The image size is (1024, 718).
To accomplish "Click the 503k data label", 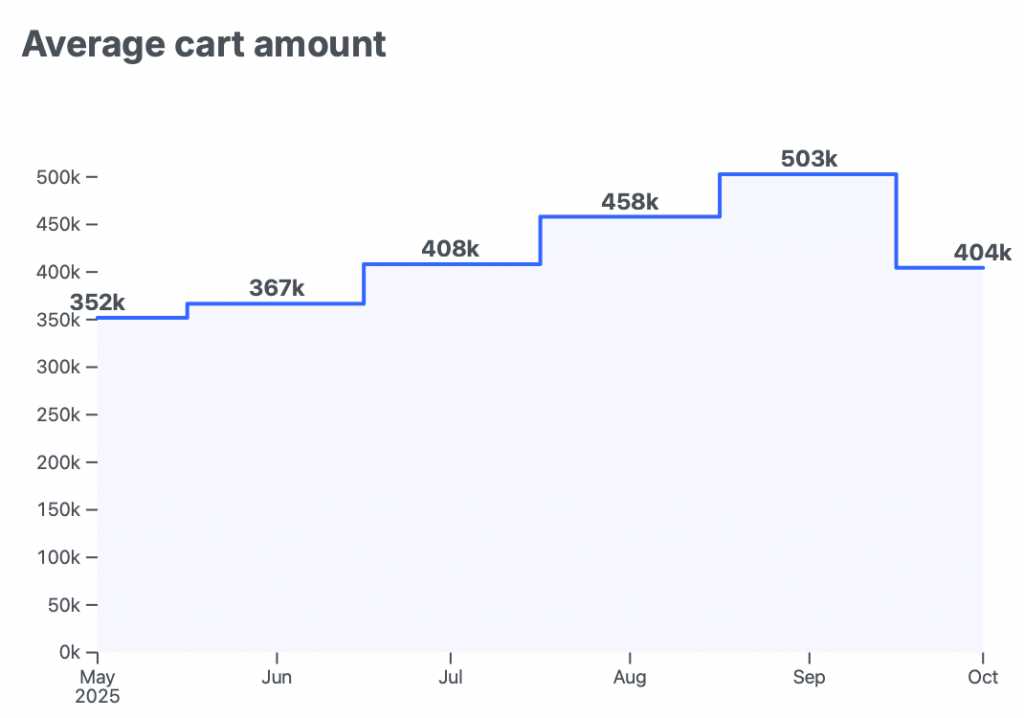I will [808, 158].
